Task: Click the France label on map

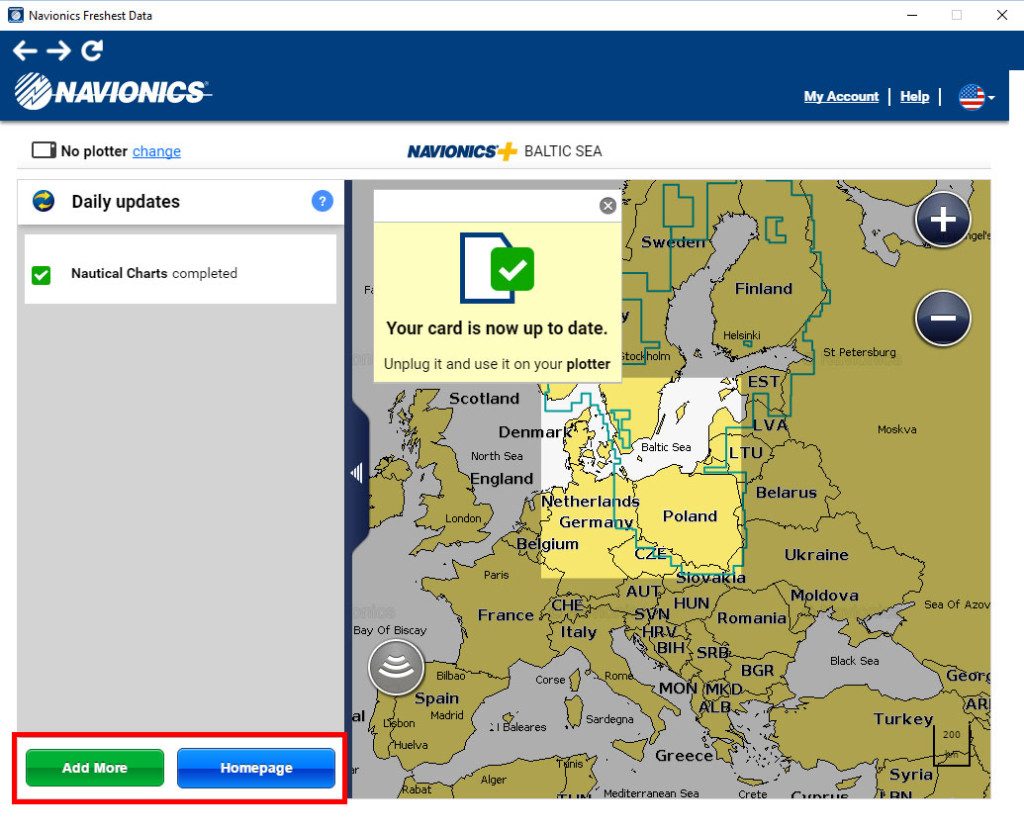Action: [505, 615]
